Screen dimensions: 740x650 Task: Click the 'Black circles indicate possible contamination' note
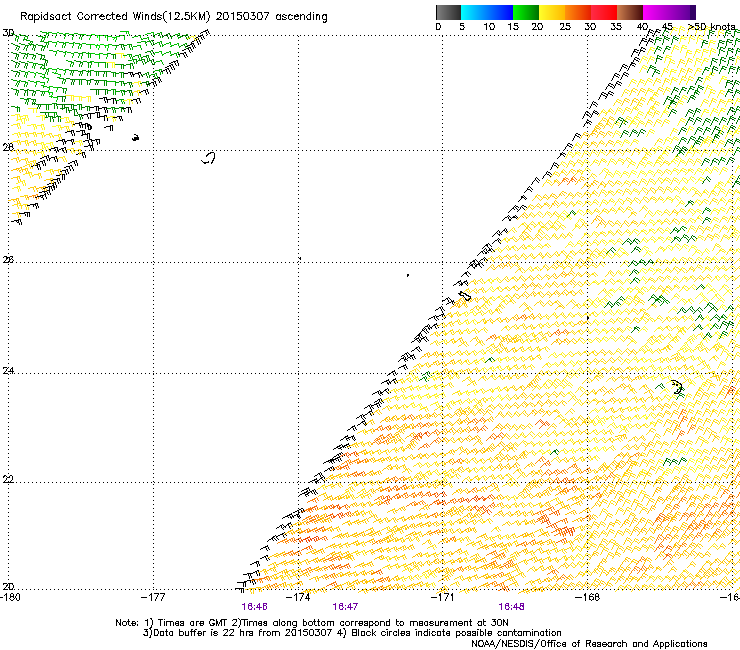coord(450,633)
